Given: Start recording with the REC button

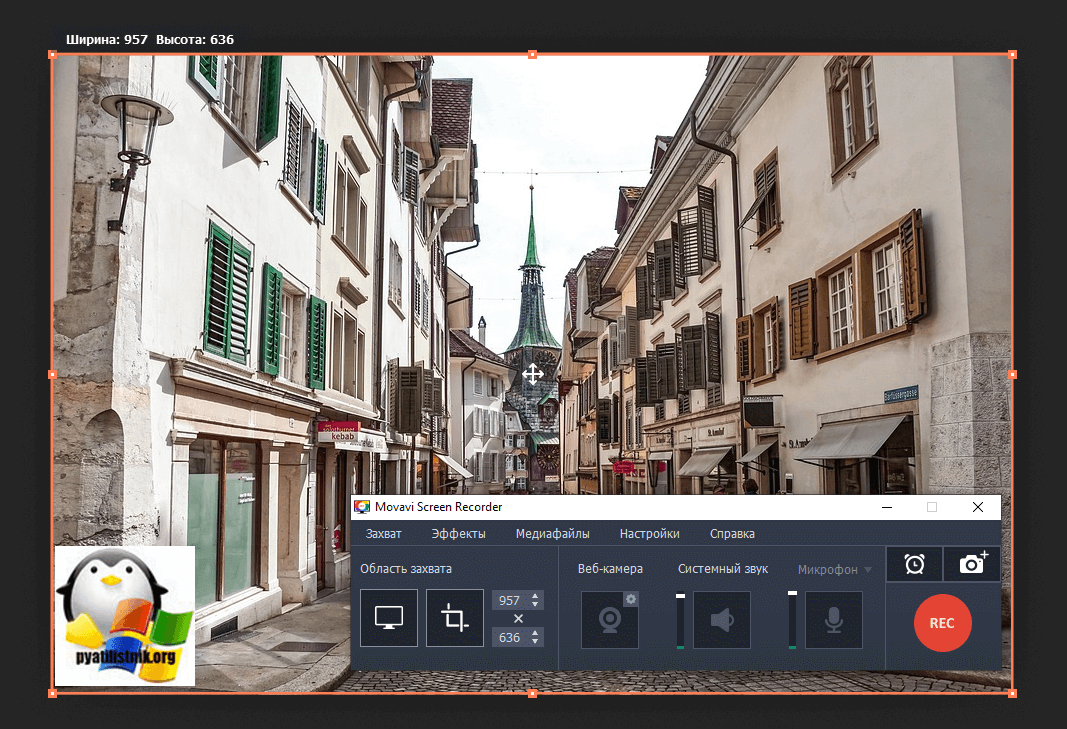Looking at the screenshot, I should coord(941,622).
